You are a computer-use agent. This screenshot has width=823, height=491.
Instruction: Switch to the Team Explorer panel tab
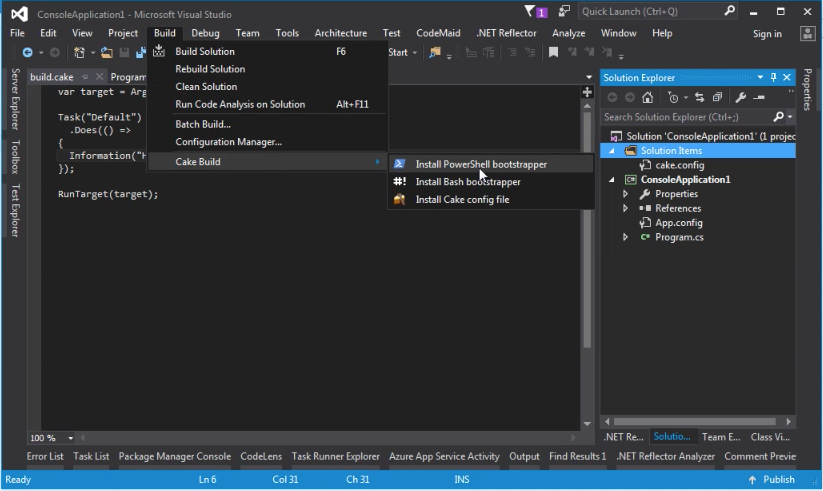721,437
